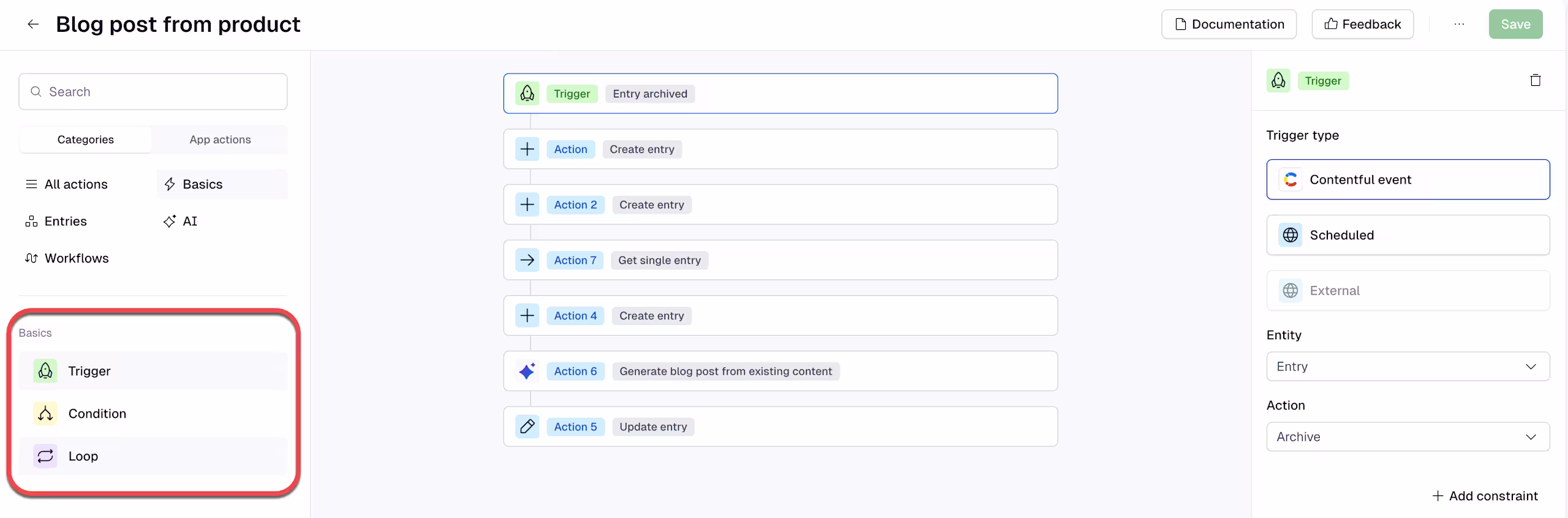Click the plus icon on Action 2 step
Screen dimensions: 1568x518
(x=527, y=205)
